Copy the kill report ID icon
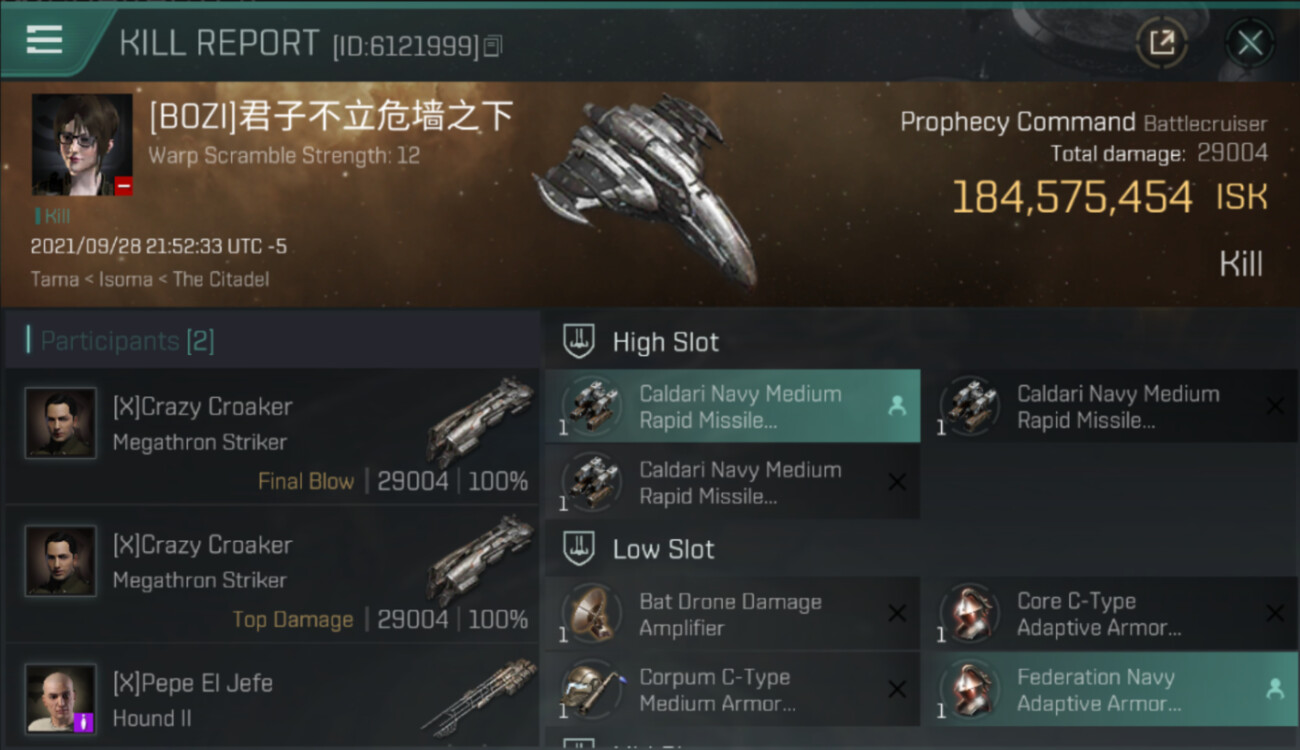Viewport: 1300px width, 750px height. click(492, 46)
